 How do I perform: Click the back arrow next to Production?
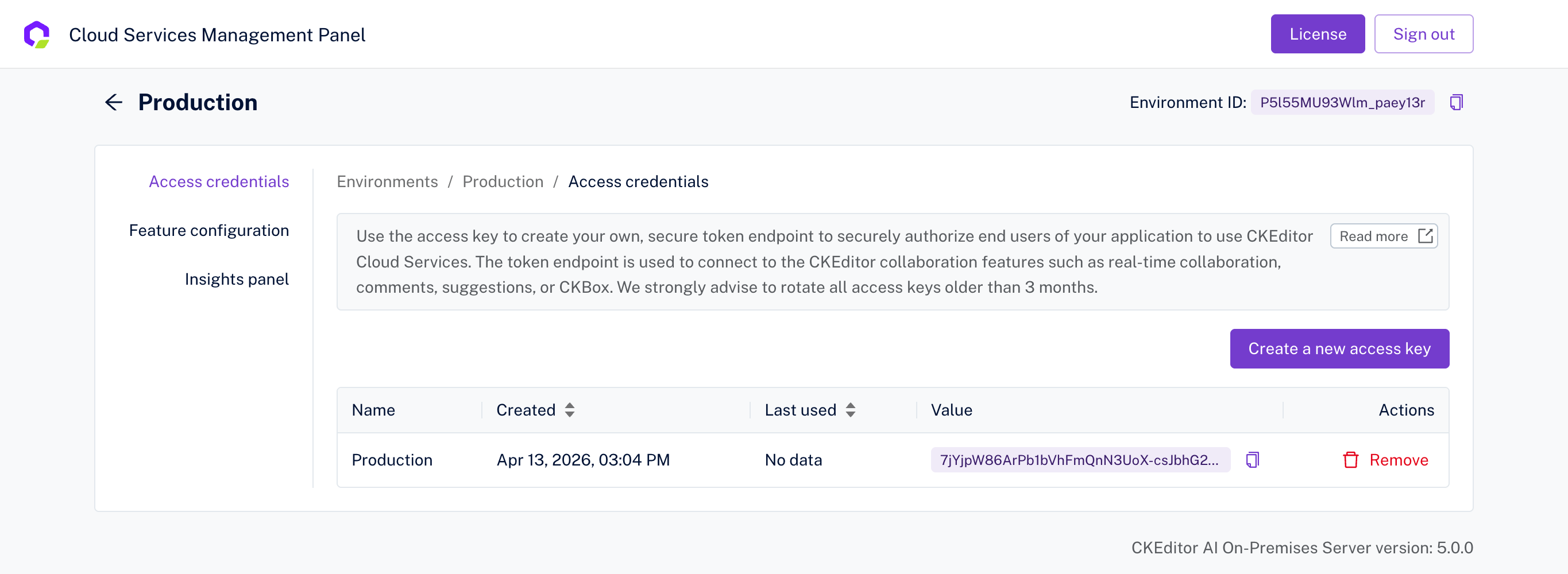[113, 102]
